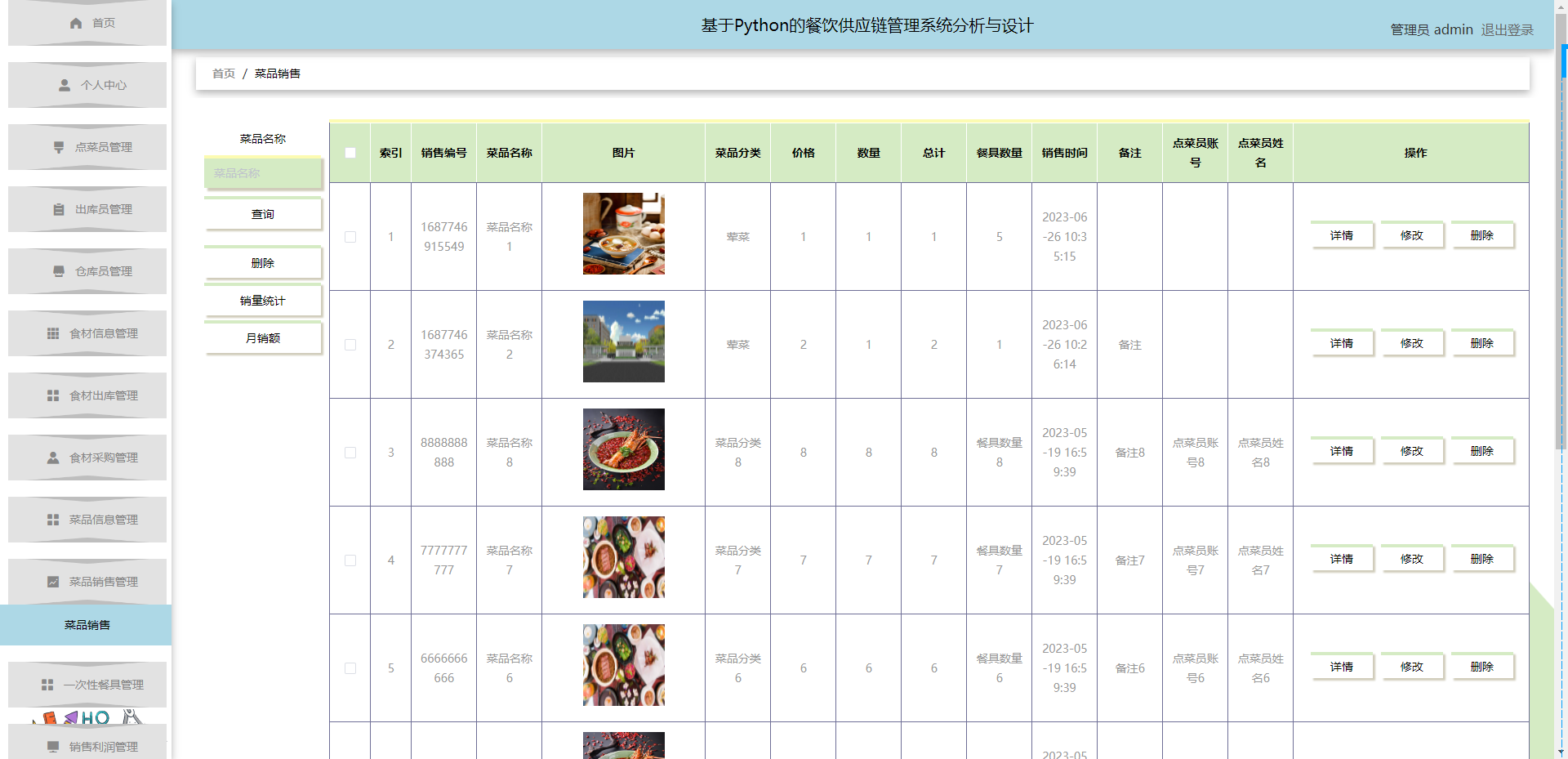Click the grid icon beside 食材信息管理
Screen dimensions: 1568x759
[x=53, y=333]
